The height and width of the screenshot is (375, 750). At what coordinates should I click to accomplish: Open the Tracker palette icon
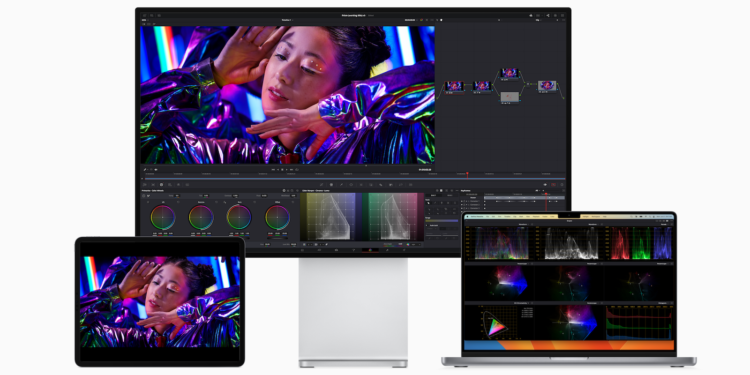point(361,185)
